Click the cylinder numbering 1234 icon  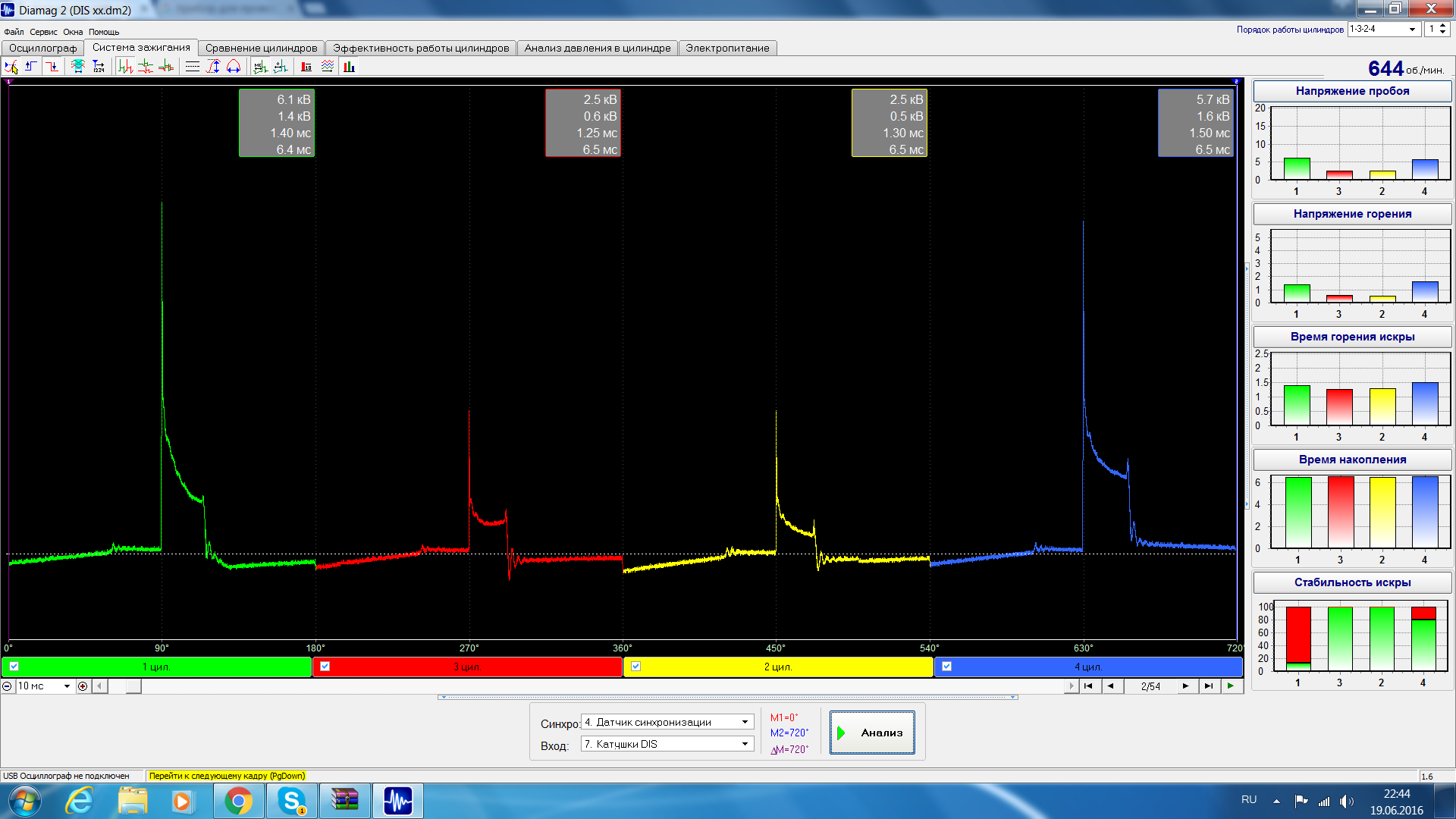tap(99, 67)
